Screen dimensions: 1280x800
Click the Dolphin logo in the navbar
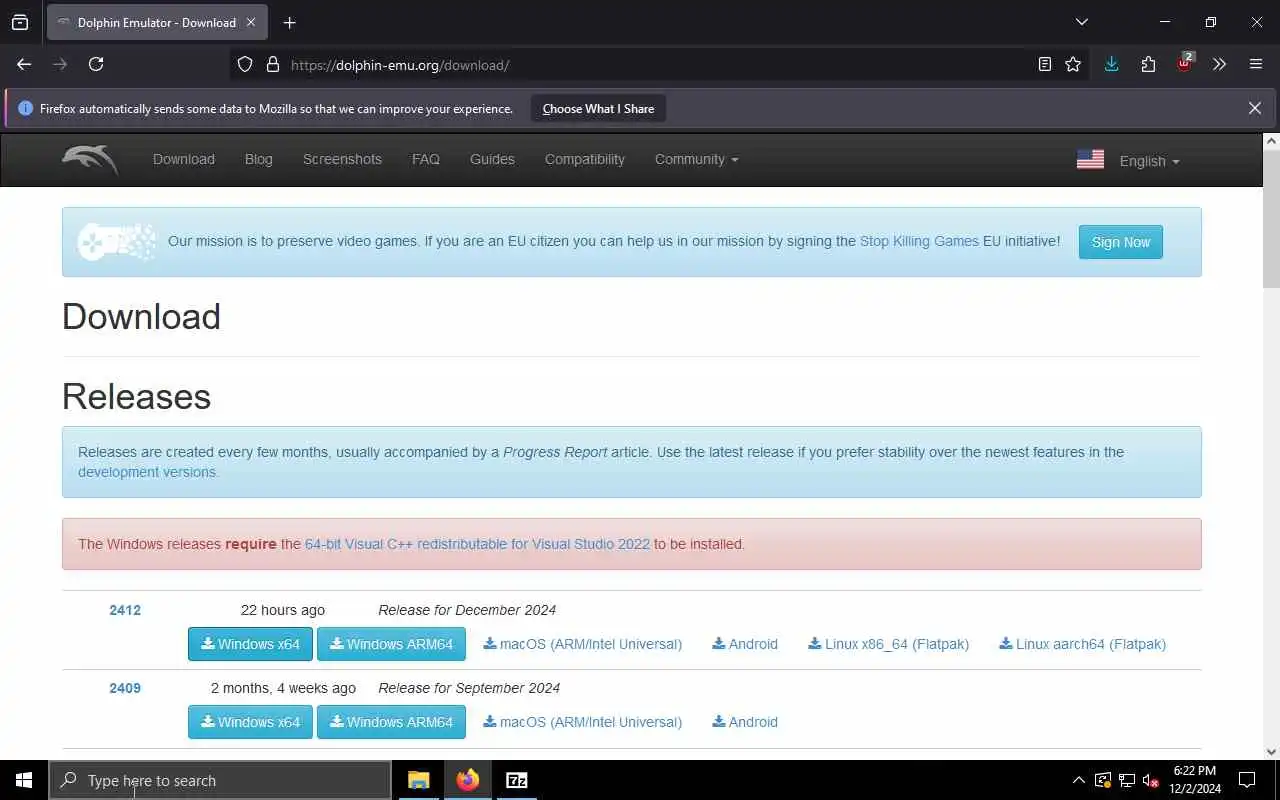90,159
